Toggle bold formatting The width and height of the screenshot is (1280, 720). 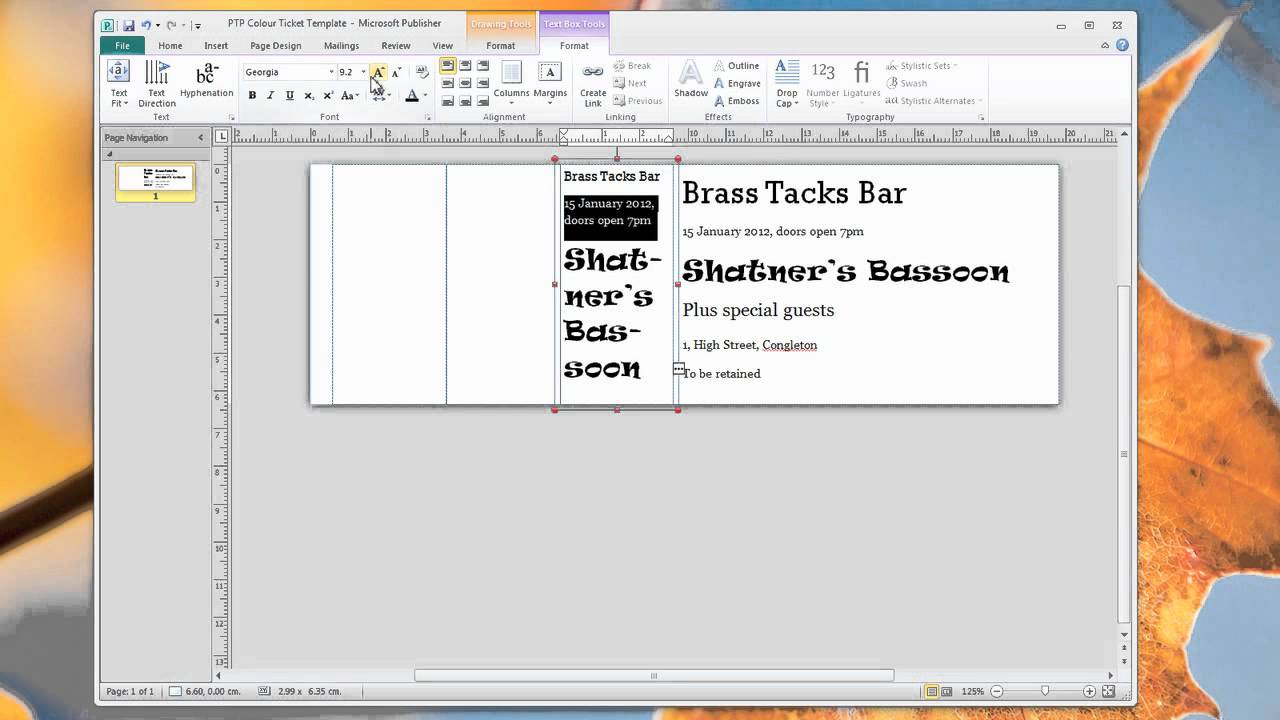click(252, 96)
